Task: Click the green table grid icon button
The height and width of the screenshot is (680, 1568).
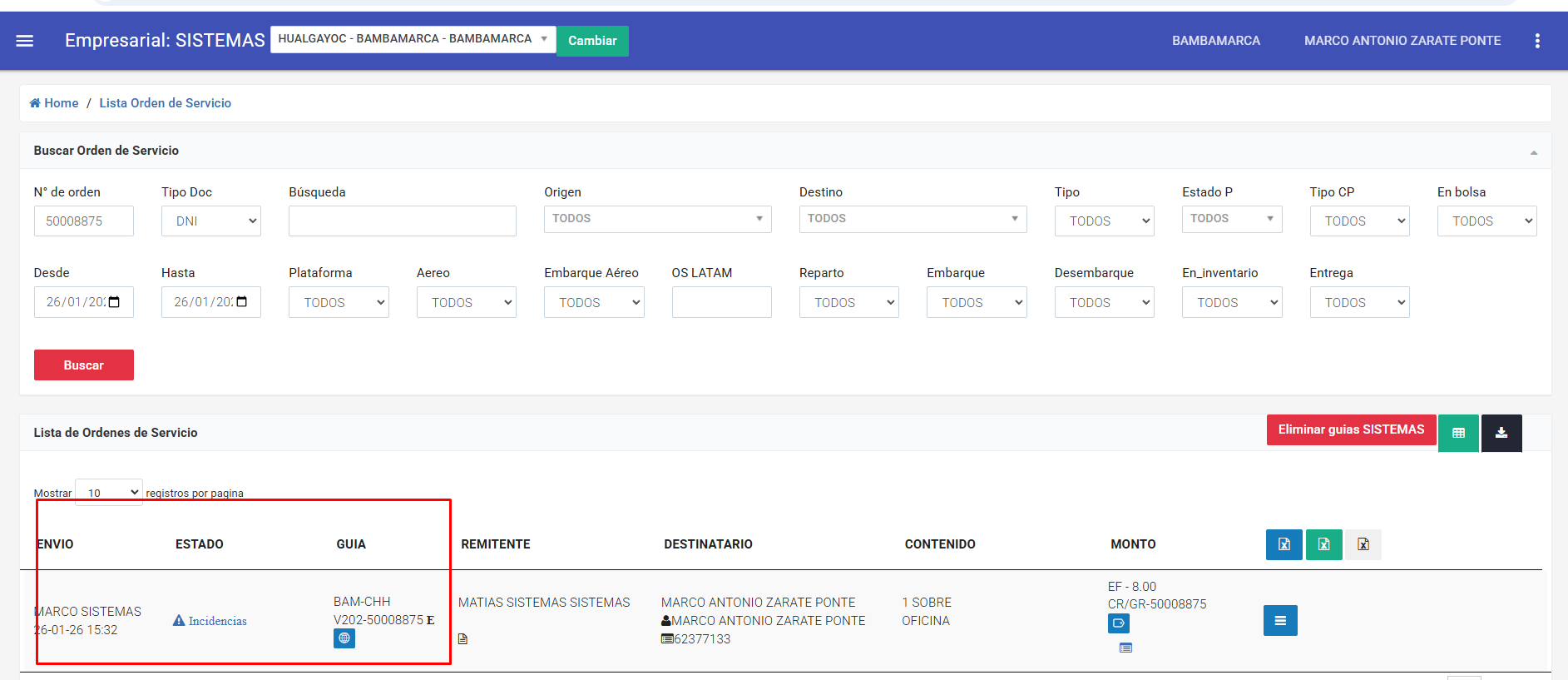Action: tap(1458, 433)
